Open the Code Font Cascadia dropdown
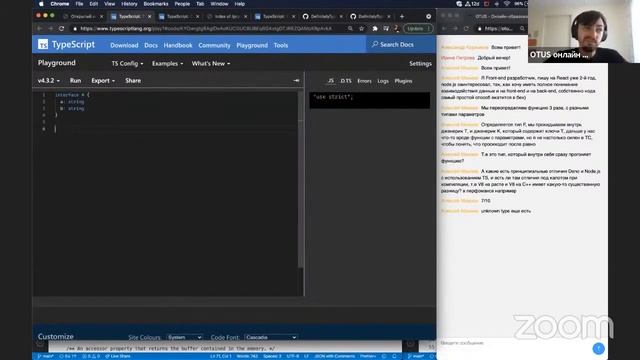This screenshot has width=640, height=360. tap(271, 337)
